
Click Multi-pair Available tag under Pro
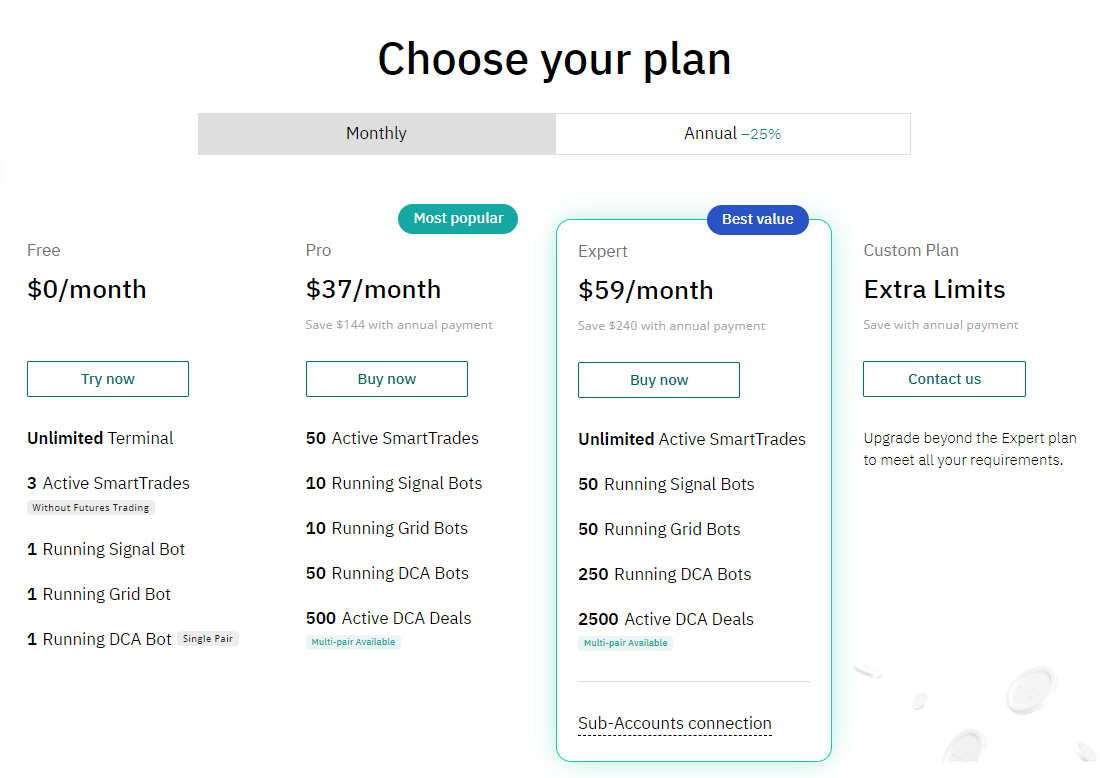(353, 642)
